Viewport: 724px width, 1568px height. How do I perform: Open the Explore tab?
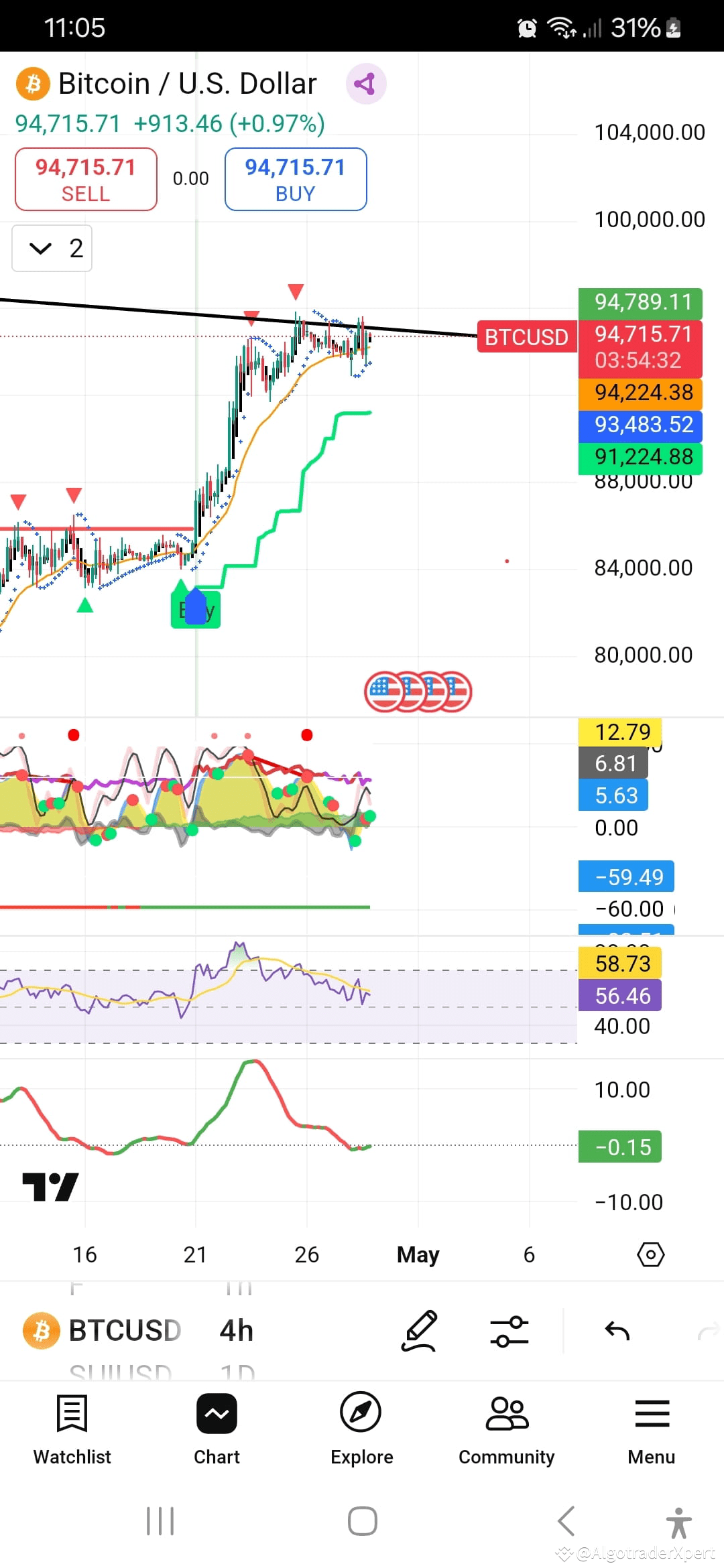361,1430
